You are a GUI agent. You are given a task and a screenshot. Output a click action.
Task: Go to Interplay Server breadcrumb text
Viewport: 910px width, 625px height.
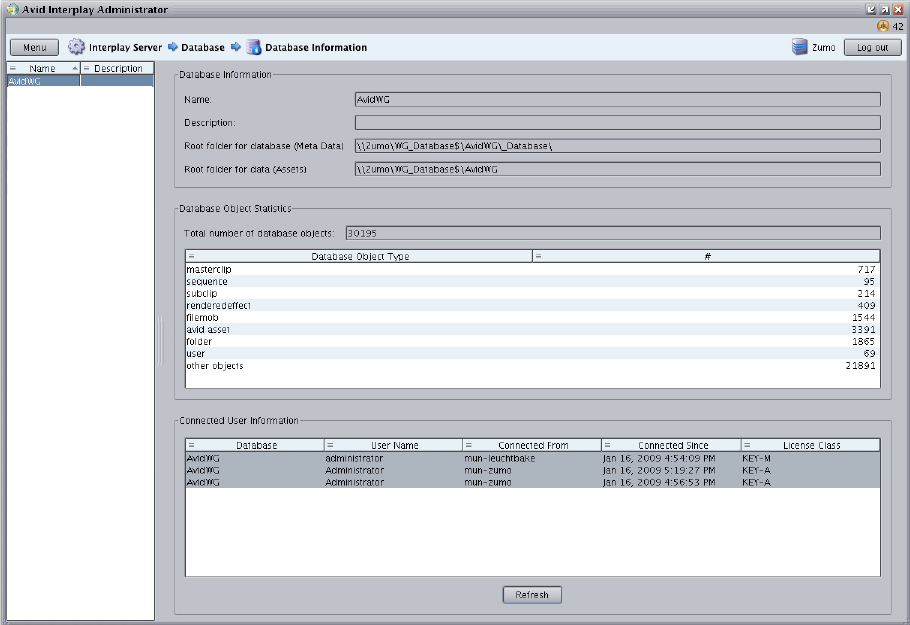click(x=125, y=48)
